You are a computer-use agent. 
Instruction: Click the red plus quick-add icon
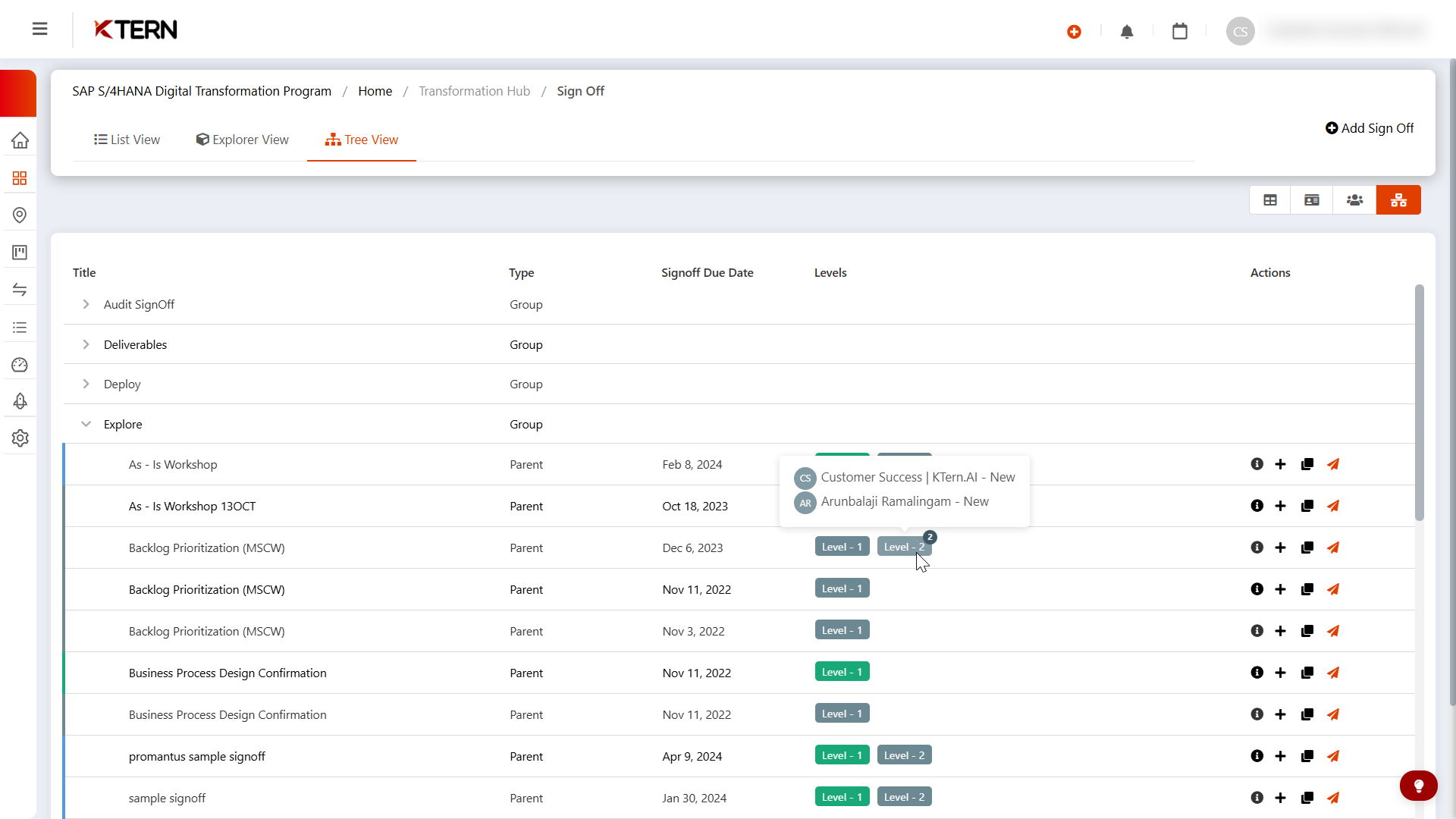coord(1074,32)
